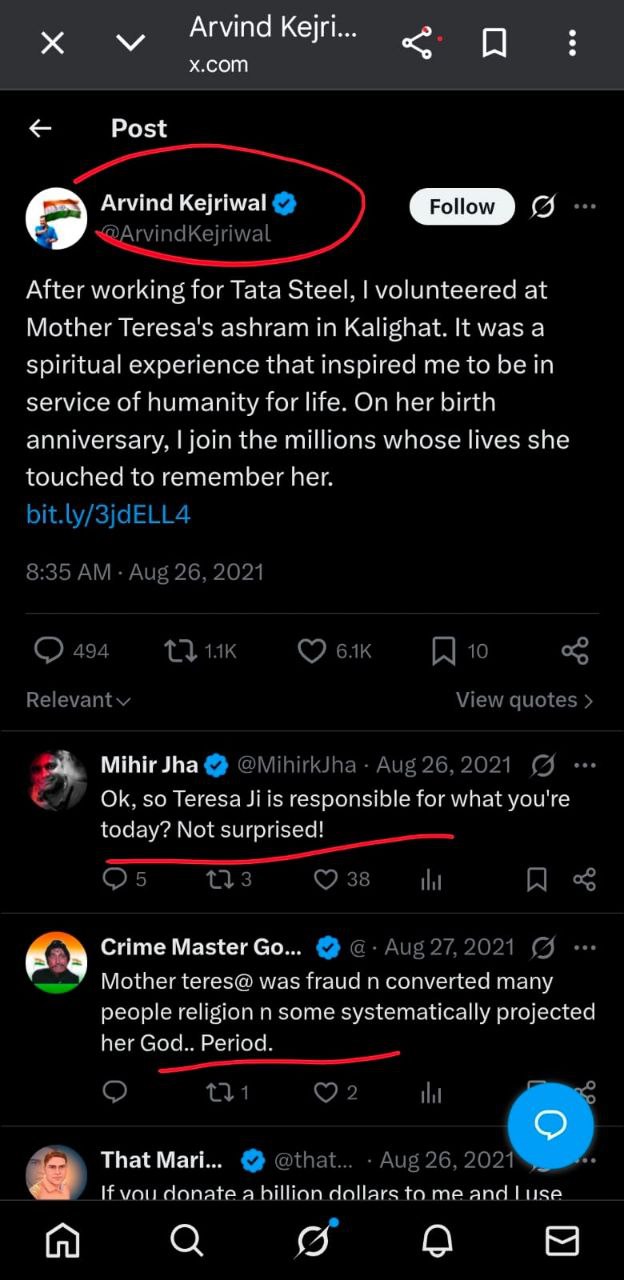624x1280 pixels.
Task: Tap the back arrow beside Post
Action: point(40,128)
